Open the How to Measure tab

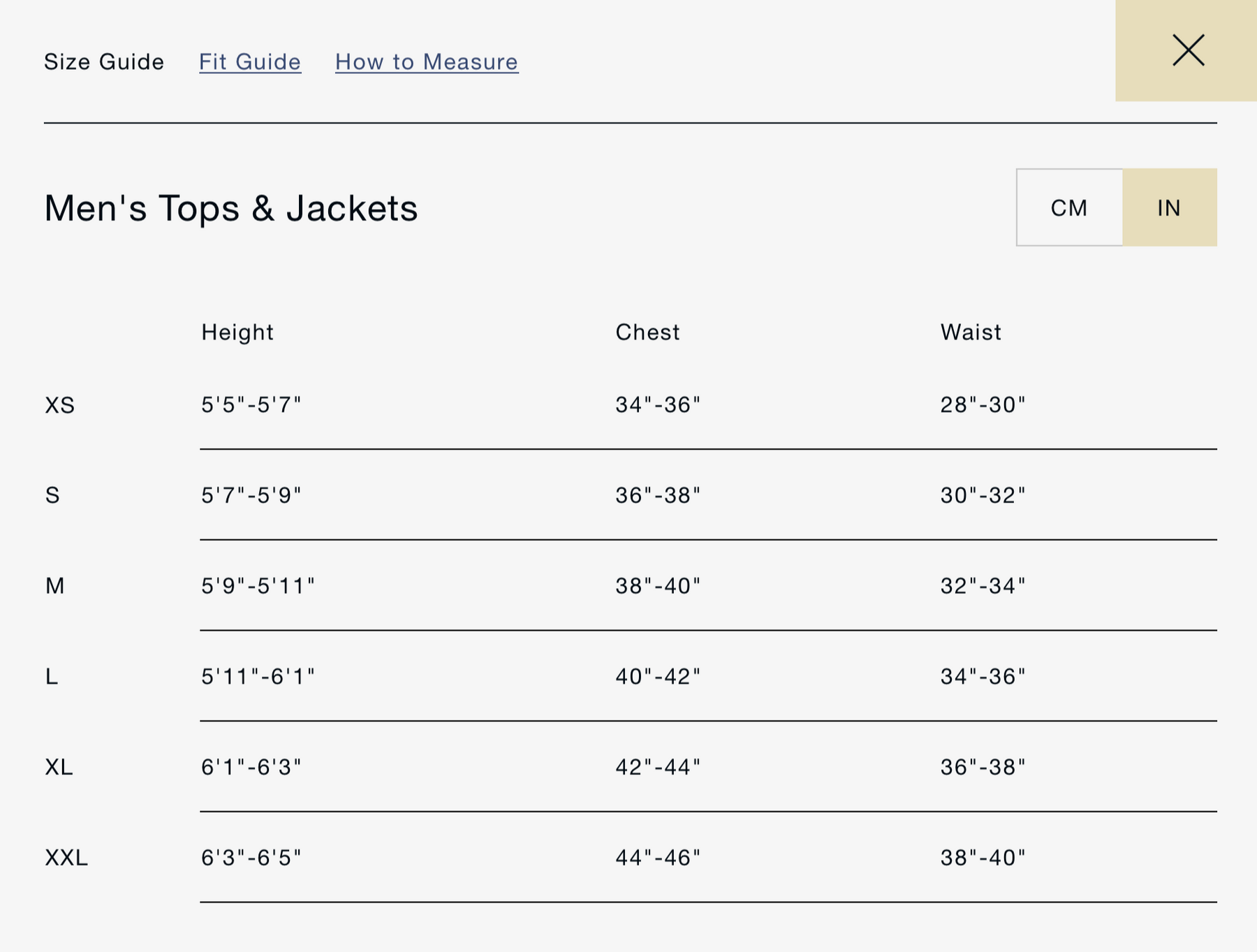click(427, 61)
